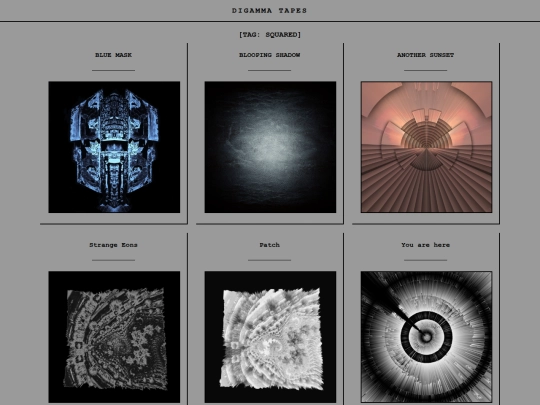
Task: Open the BLUE MASK title link
Action: (113, 55)
